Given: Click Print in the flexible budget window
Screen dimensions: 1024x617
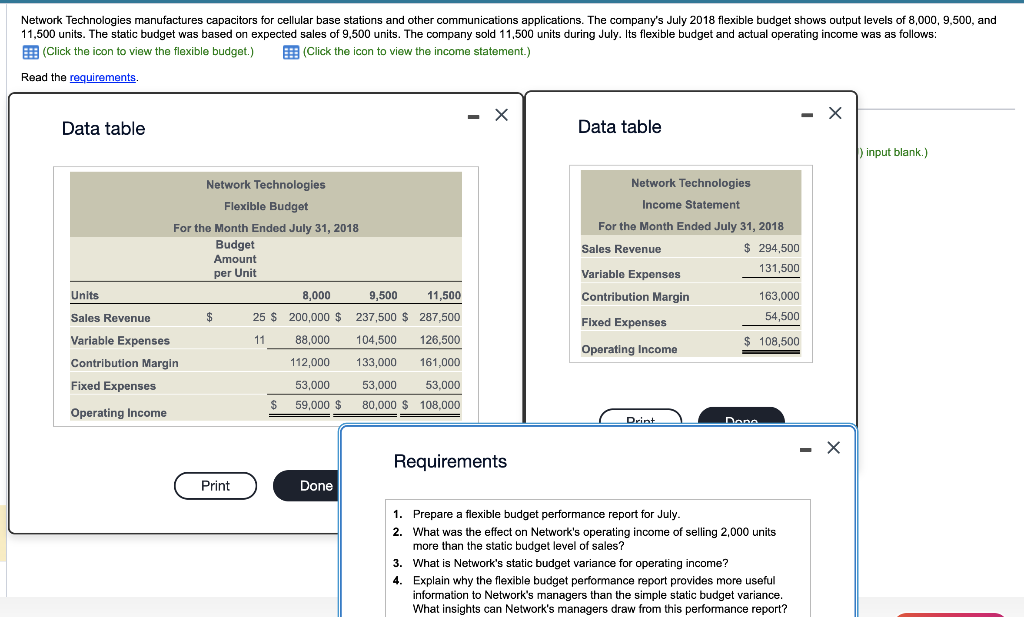Looking at the screenshot, I should [x=215, y=485].
